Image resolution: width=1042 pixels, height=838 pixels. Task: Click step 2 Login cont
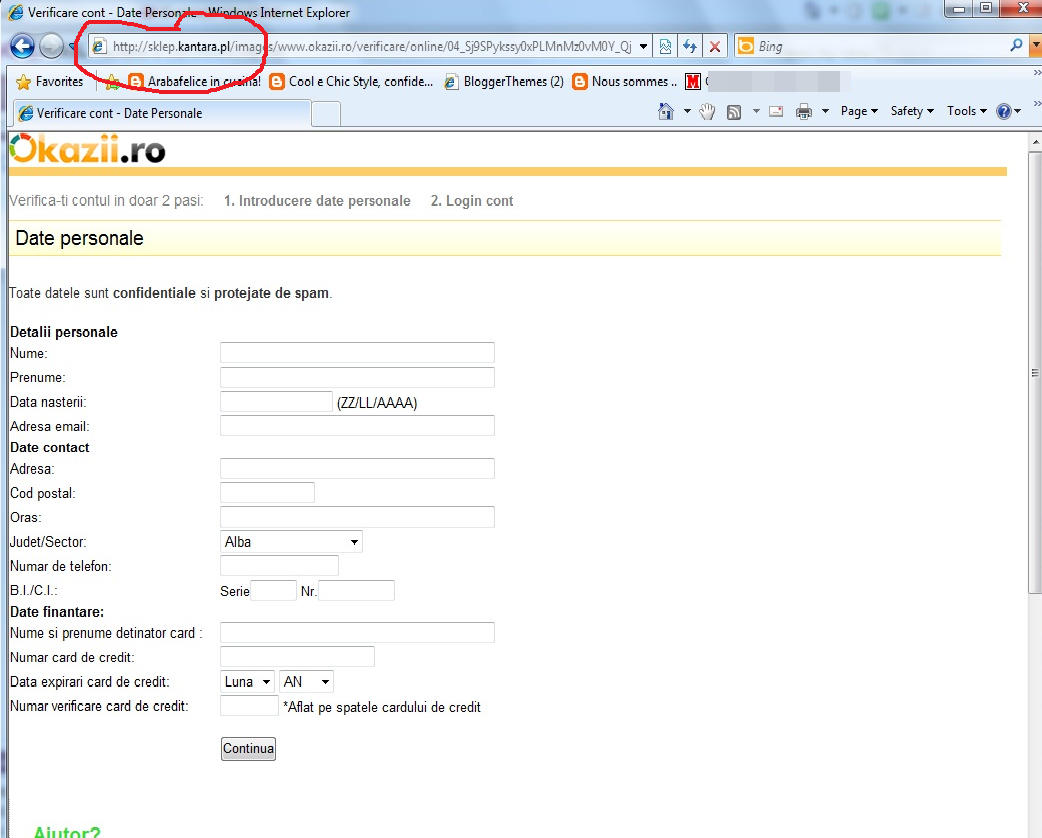click(472, 201)
